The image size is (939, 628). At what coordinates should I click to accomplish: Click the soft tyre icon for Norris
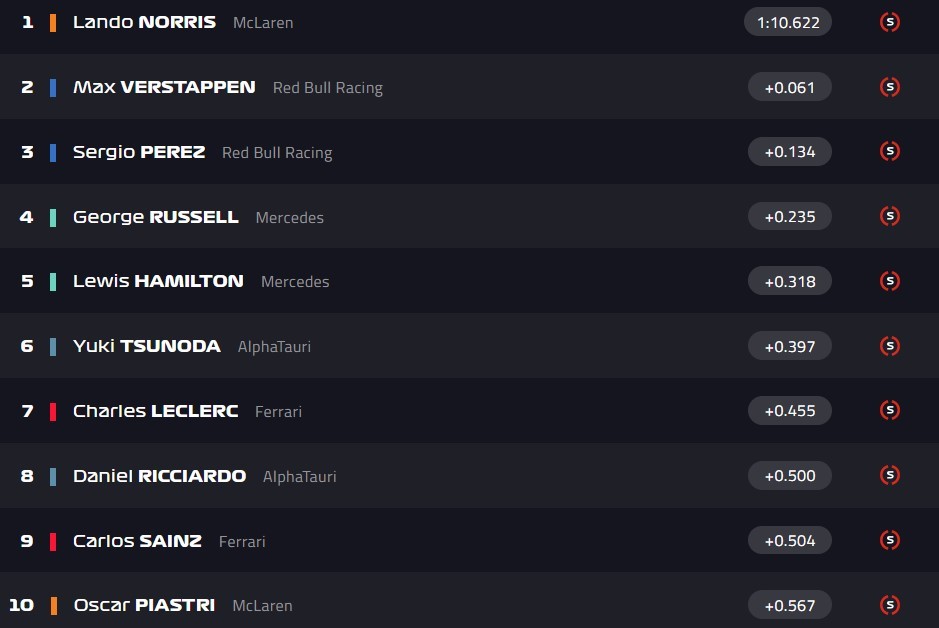(x=889, y=22)
